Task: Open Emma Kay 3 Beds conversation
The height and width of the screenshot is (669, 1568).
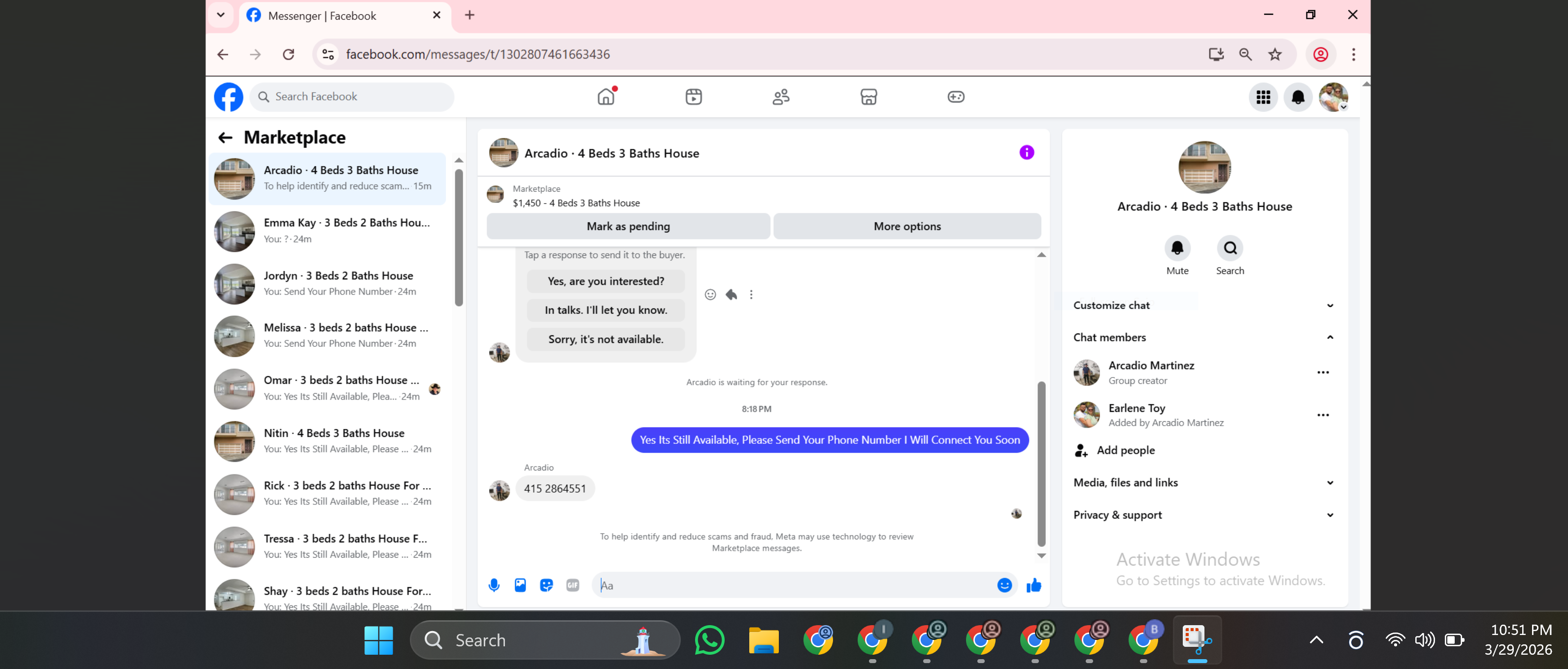Action: point(328,231)
